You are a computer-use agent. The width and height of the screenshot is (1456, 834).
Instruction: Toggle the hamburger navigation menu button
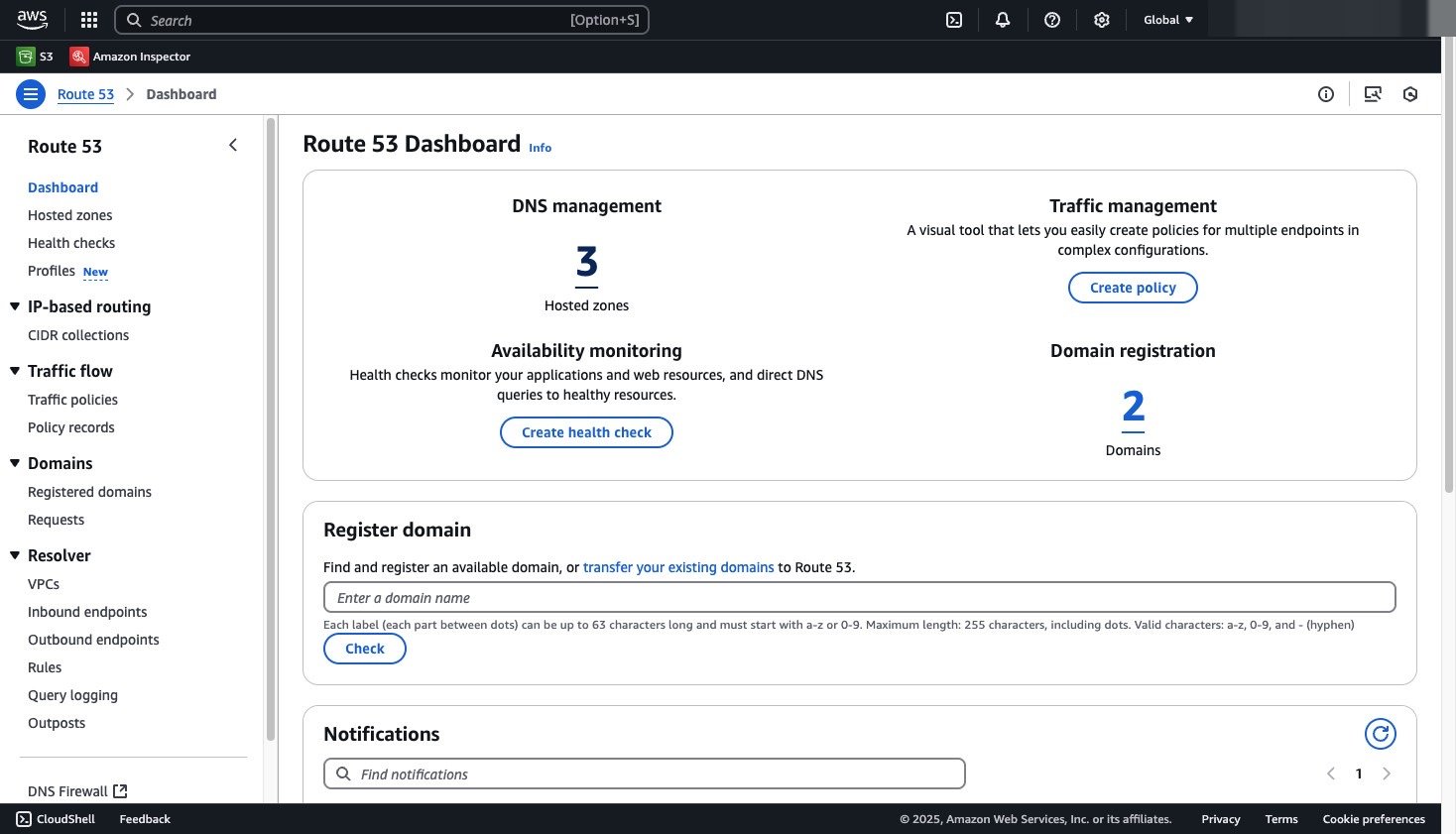tap(31, 94)
